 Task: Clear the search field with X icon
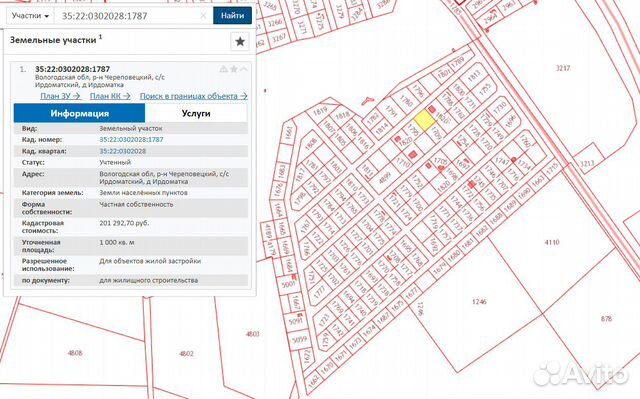pyautogui.click(x=203, y=16)
